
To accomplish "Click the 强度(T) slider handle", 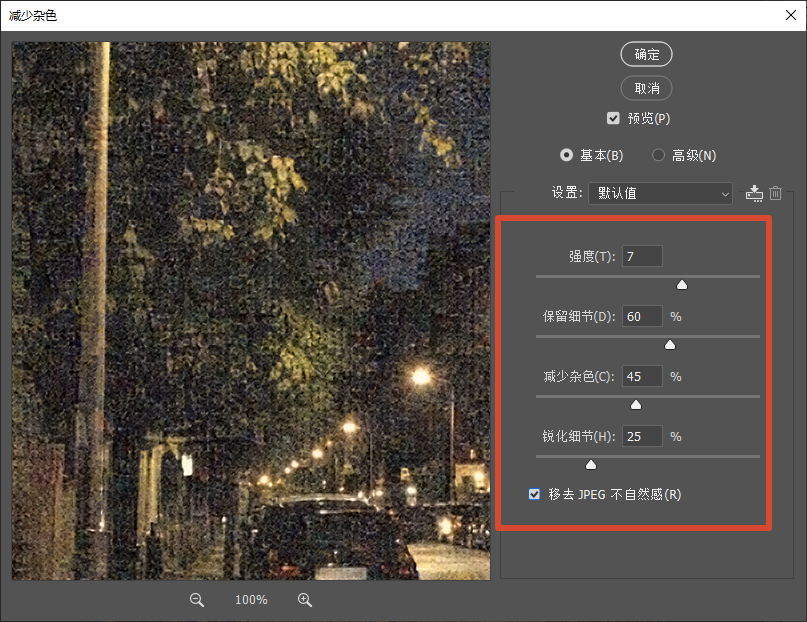I will pyautogui.click(x=682, y=285).
